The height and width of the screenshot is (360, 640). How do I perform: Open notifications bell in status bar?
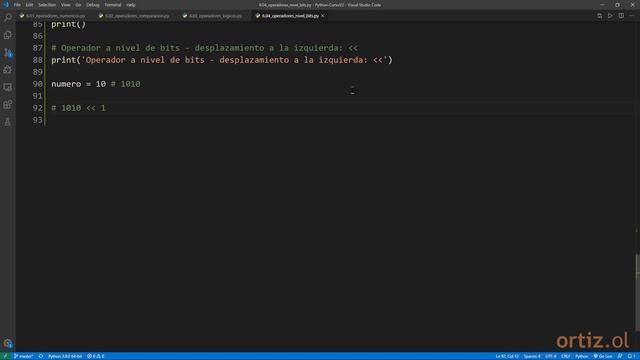(631, 356)
